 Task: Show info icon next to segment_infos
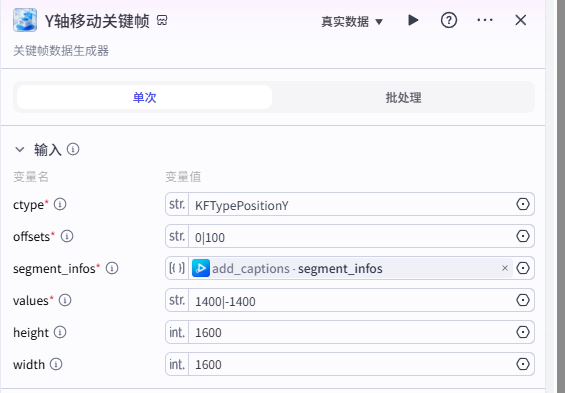coord(112,268)
